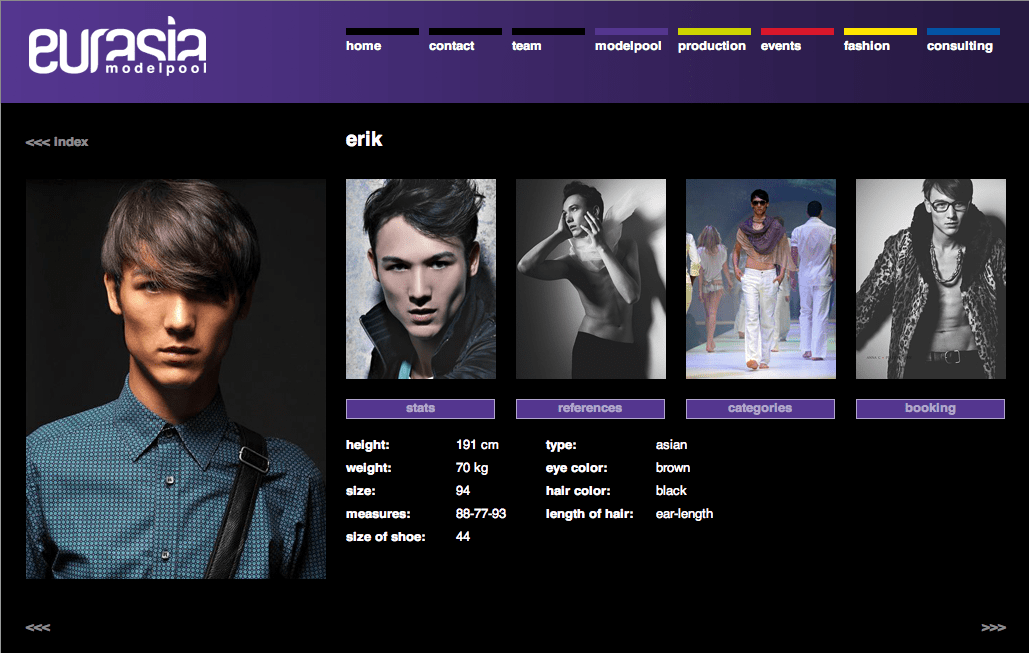
Task: Go to next model with bottom-right arrows
Action: [x=993, y=627]
